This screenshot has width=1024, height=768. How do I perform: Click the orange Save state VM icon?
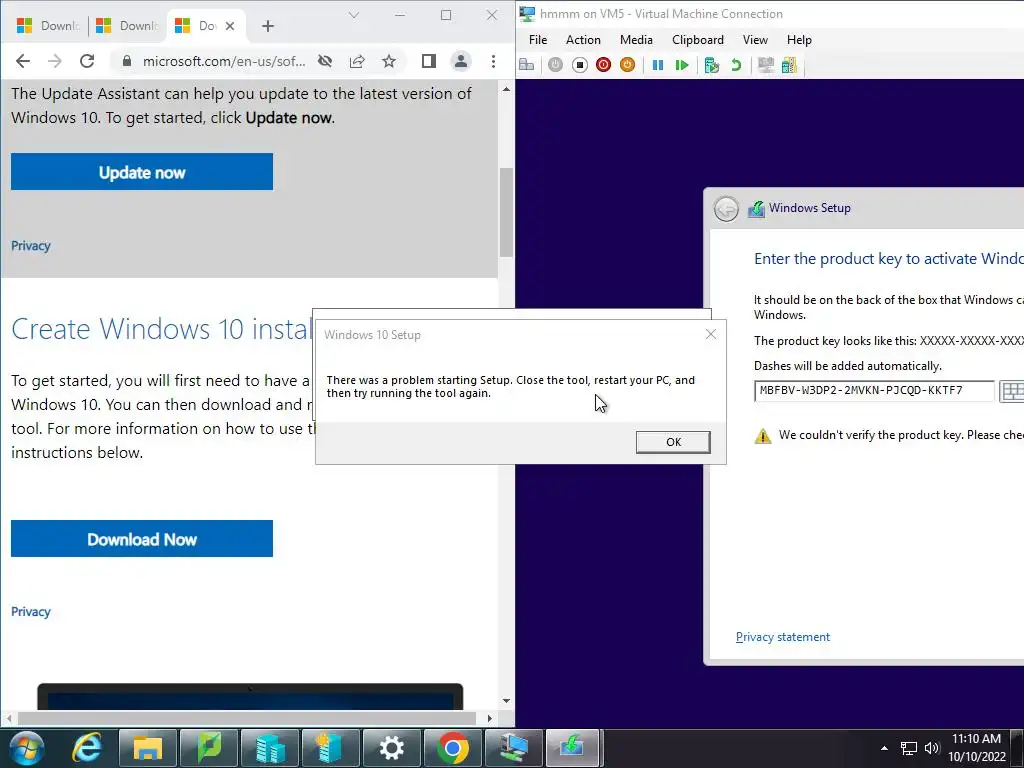point(628,65)
